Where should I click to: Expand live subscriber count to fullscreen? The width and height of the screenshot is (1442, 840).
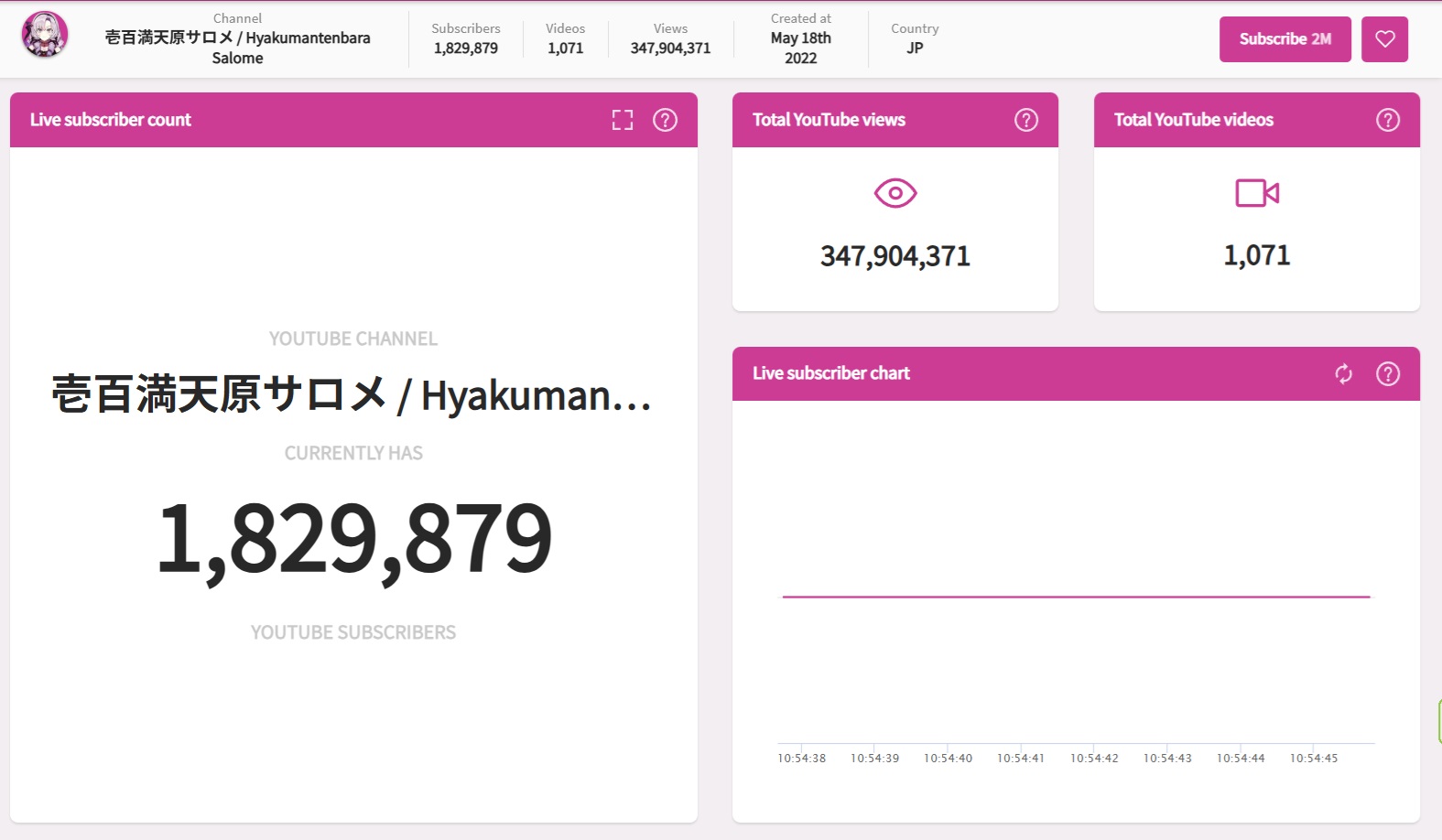click(x=623, y=120)
